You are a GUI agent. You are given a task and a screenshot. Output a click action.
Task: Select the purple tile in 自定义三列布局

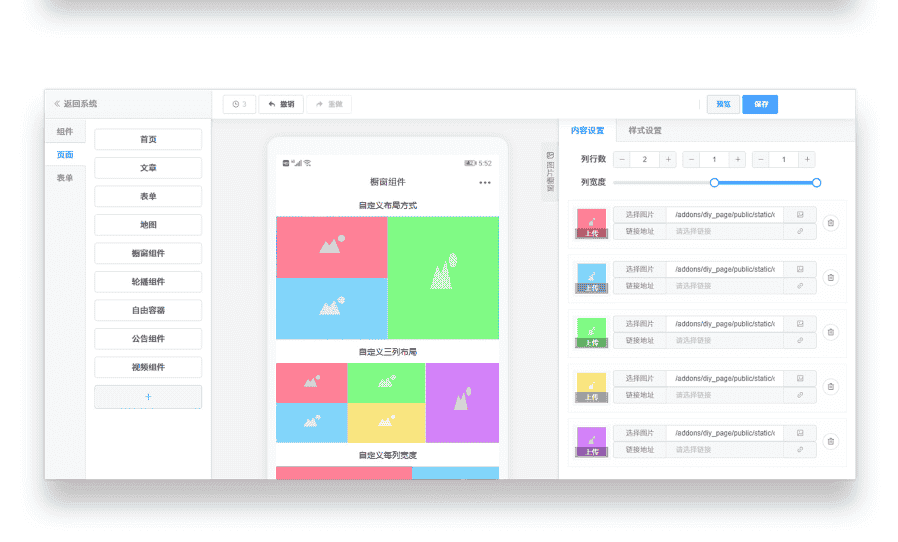coord(462,403)
